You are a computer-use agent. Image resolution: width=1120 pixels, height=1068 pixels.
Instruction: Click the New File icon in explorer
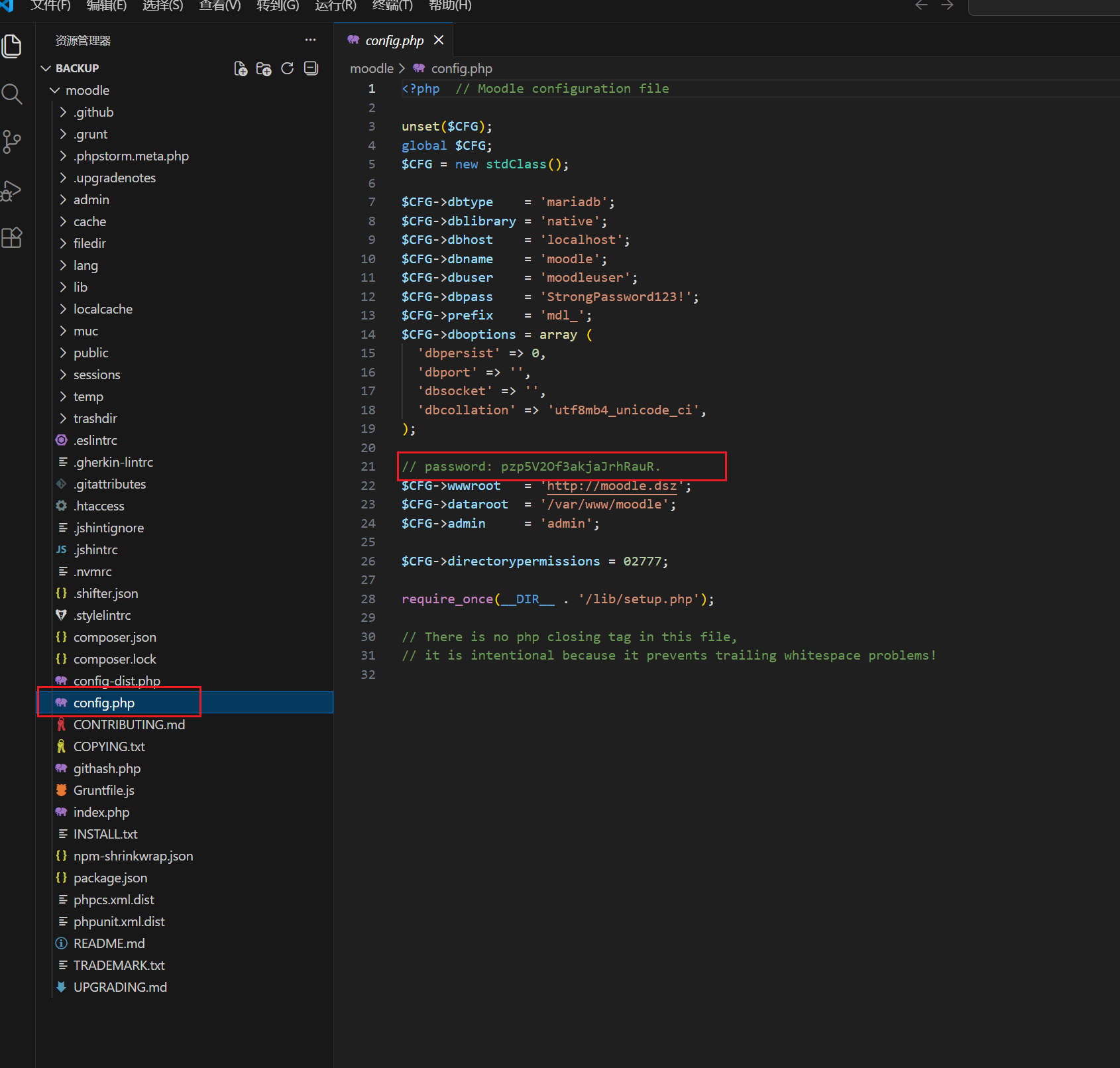click(x=241, y=69)
